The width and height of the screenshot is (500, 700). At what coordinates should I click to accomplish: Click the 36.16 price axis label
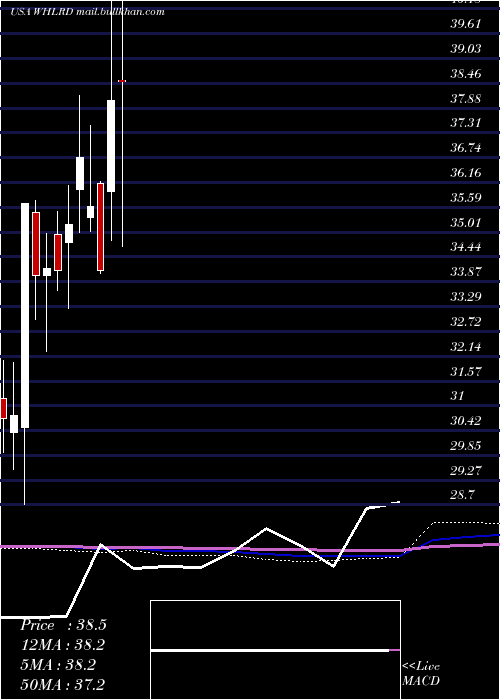pyautogui.click(x=466, y=172)
